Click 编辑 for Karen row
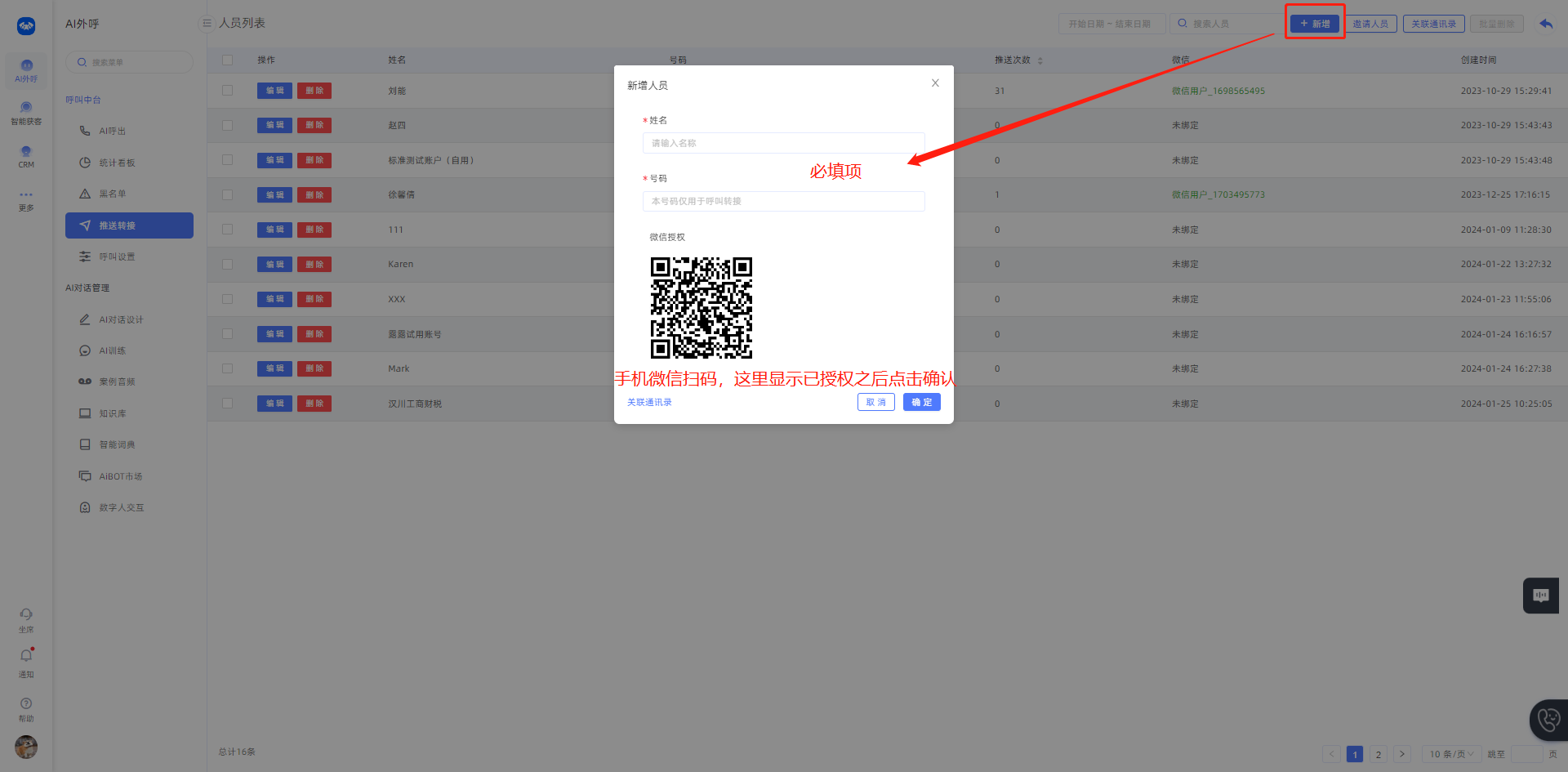The width and height of the screenshot is (1568, 772). pyautogui.click(x=274, y=264)
